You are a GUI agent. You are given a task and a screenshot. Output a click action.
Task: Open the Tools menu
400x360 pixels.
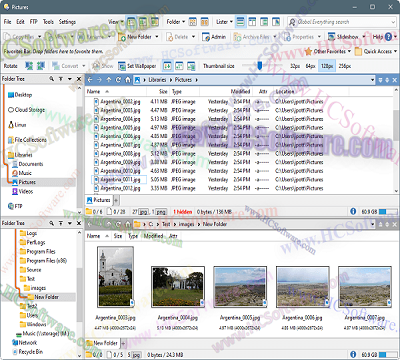point(48,22)
